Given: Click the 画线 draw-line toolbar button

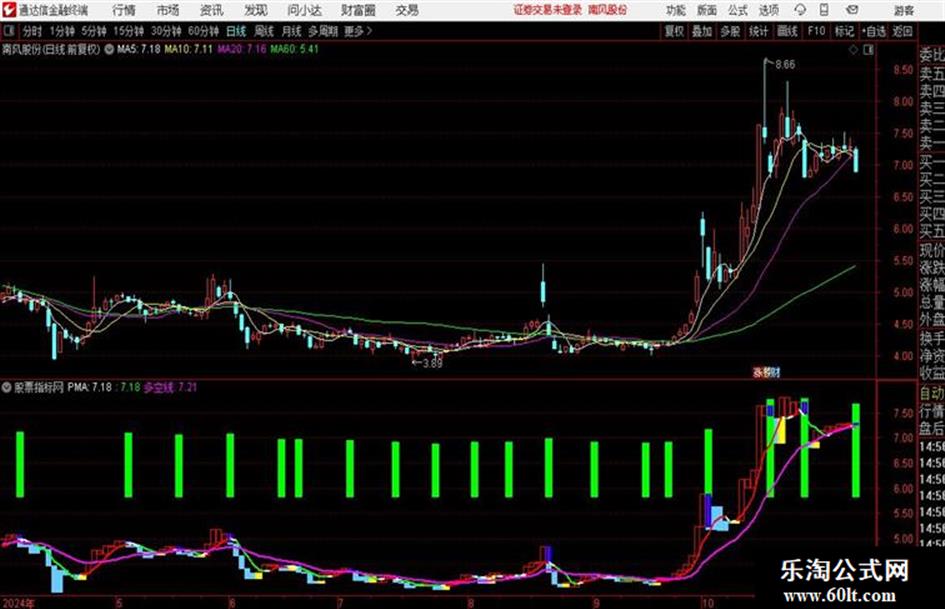Looking at the screenshot, I should tap(787, 31).
